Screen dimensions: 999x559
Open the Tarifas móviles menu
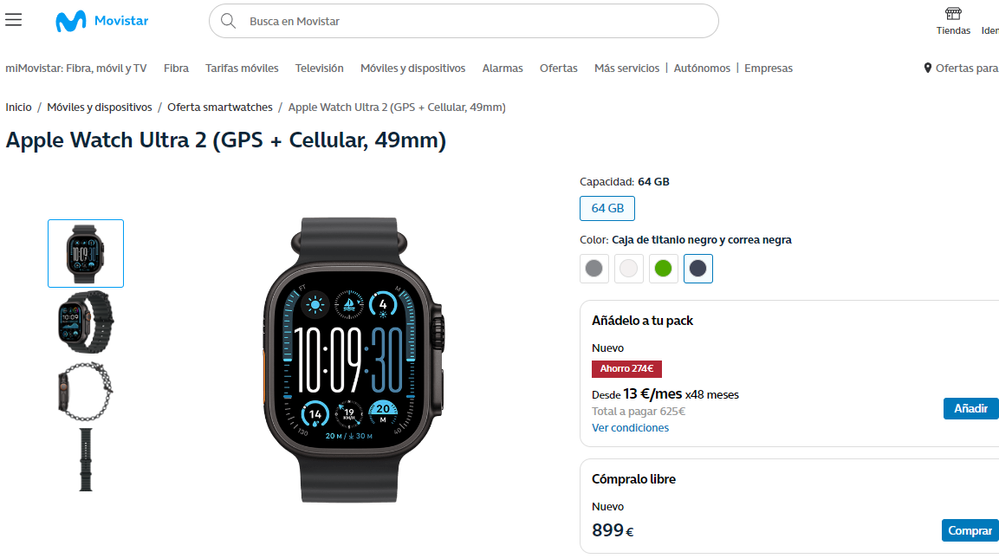pyautogui.click(x=241, y=68)
